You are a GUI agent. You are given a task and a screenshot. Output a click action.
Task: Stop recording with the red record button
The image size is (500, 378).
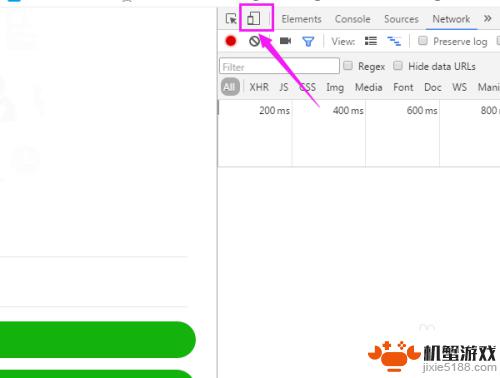pyautogui.click(x=231, y=41)
